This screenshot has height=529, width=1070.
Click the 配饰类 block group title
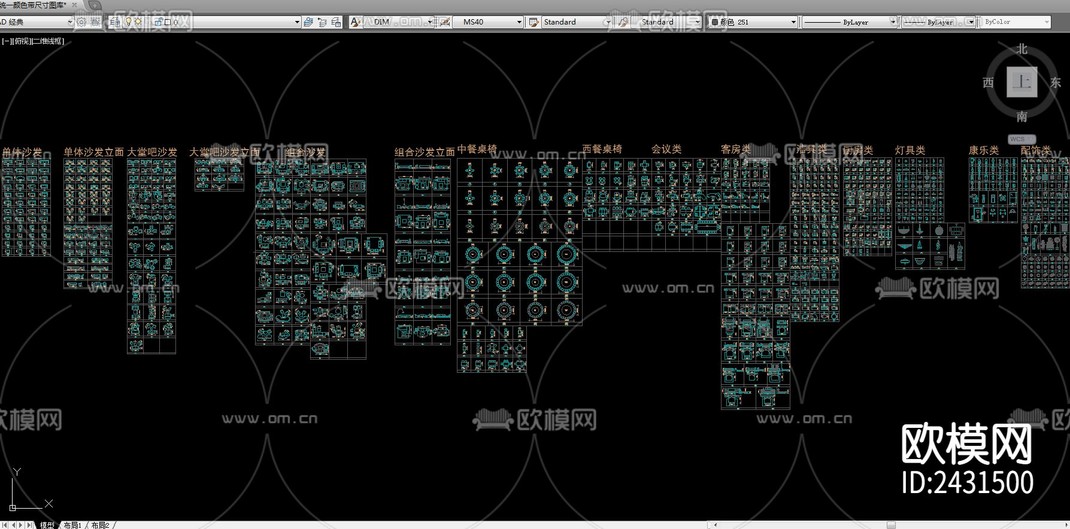1036,149
